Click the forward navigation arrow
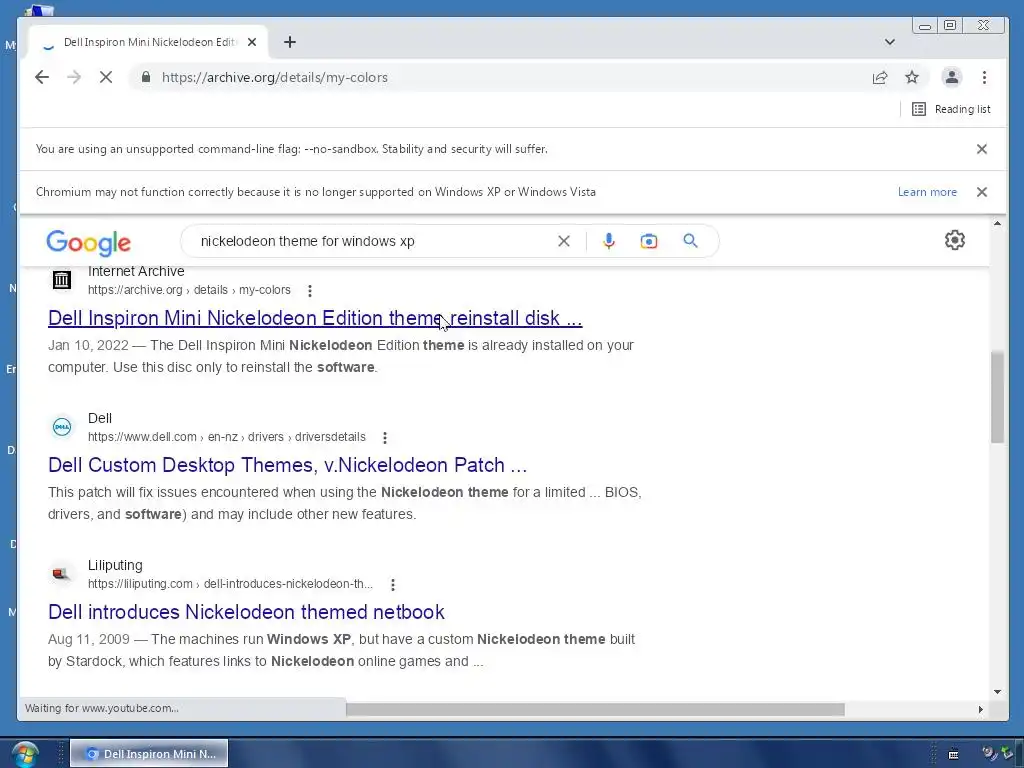Viewport: 1024px width, 768px height. point(74,77)
